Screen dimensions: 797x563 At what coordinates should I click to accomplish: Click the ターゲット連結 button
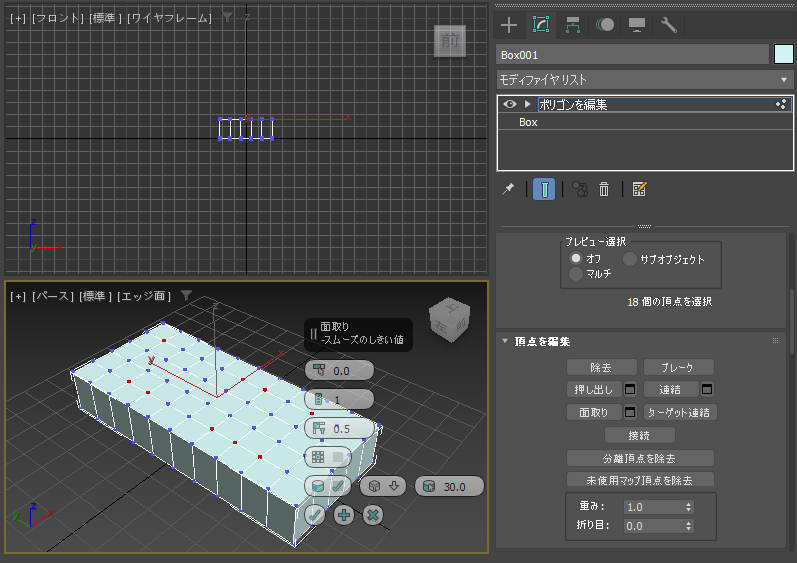click(680, 412)
